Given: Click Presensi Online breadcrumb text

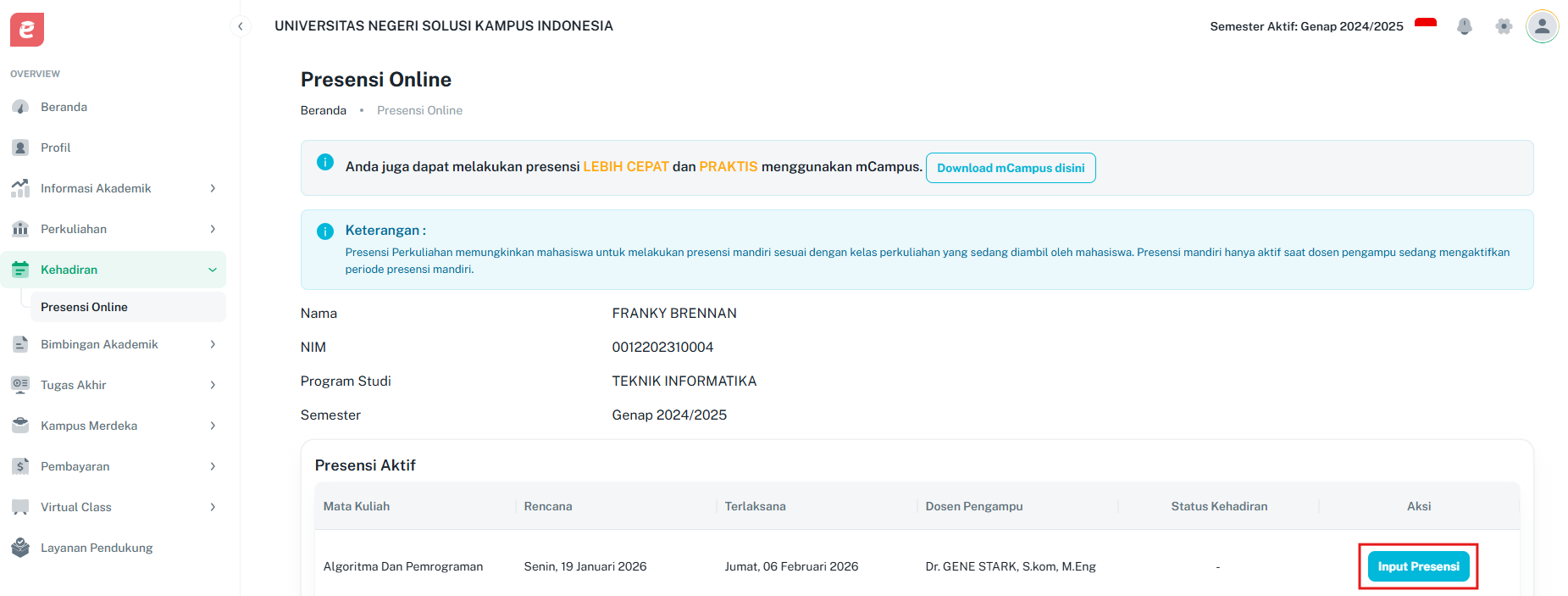Looking at the screenshot, I should pos(419,110).
